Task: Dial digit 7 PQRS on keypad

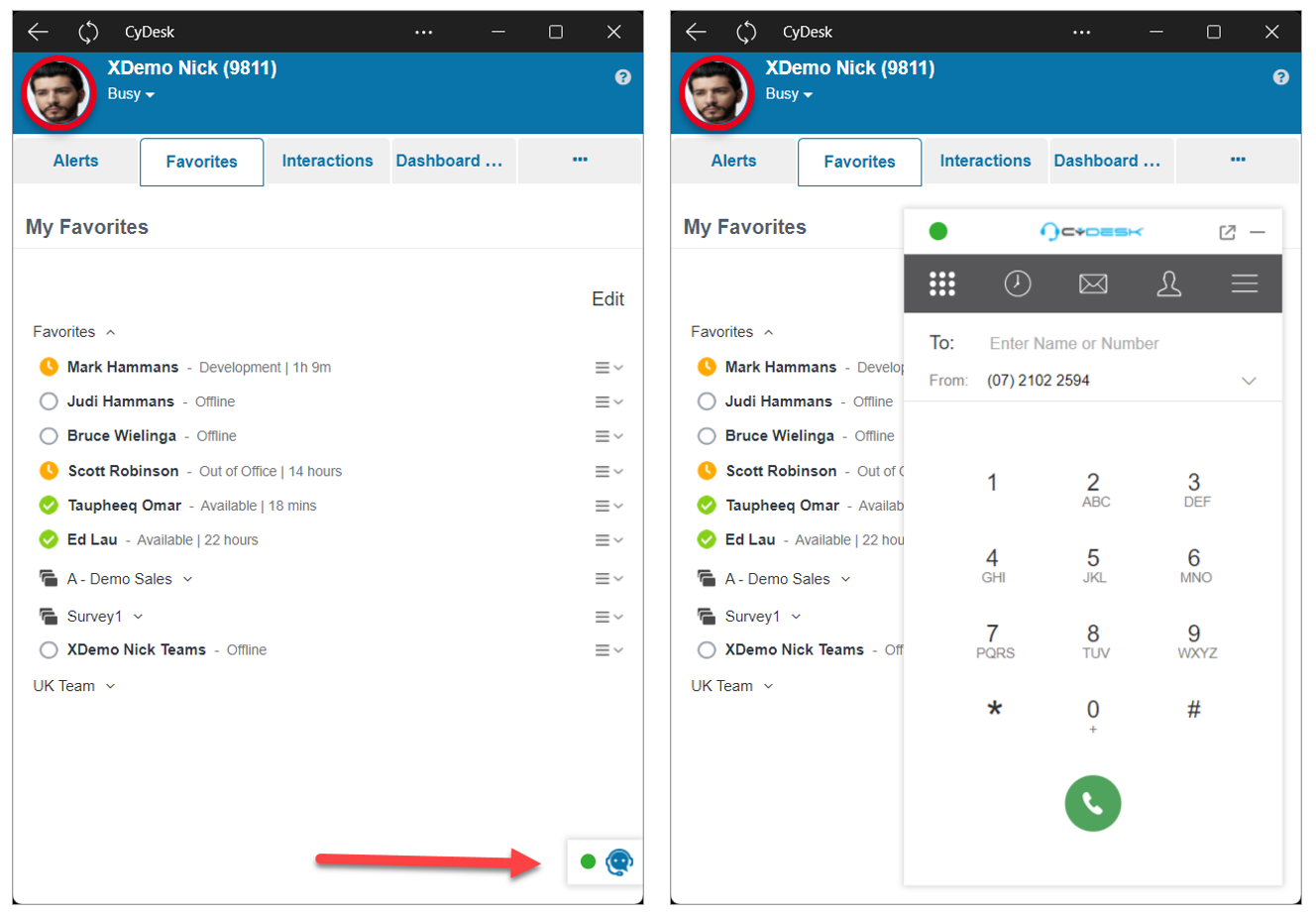Action: [993, 641]
